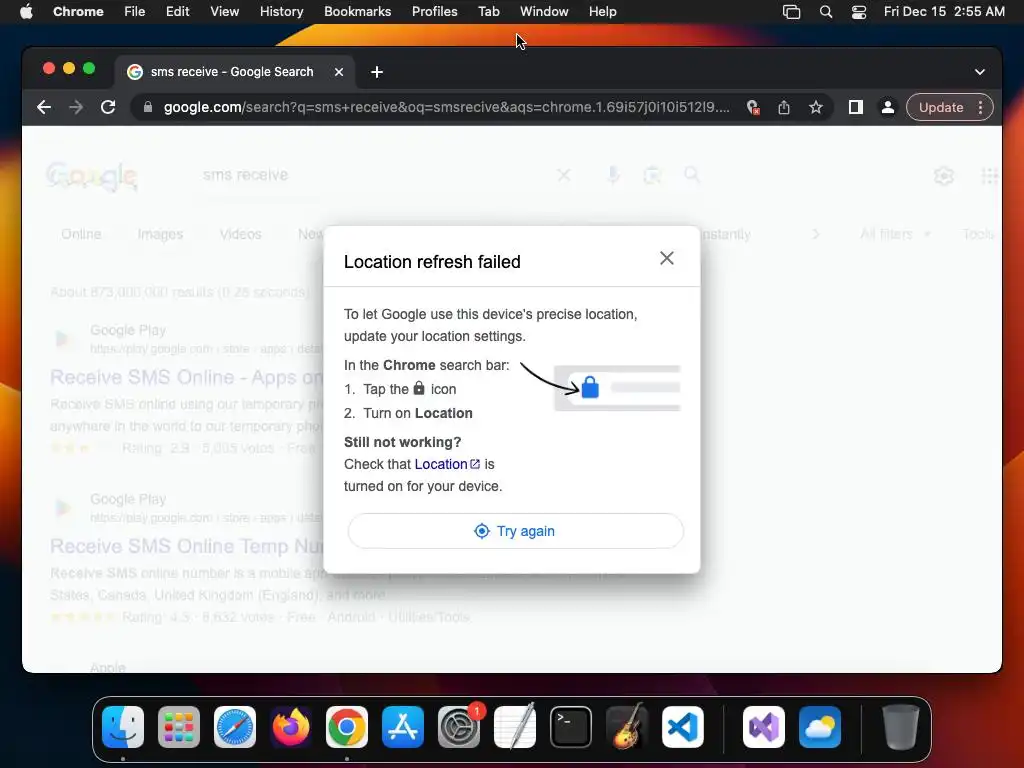Viewport: 1024px width, 768px height.
Task: Open Launchpad from the Dock
Action: tap(179, 727)
